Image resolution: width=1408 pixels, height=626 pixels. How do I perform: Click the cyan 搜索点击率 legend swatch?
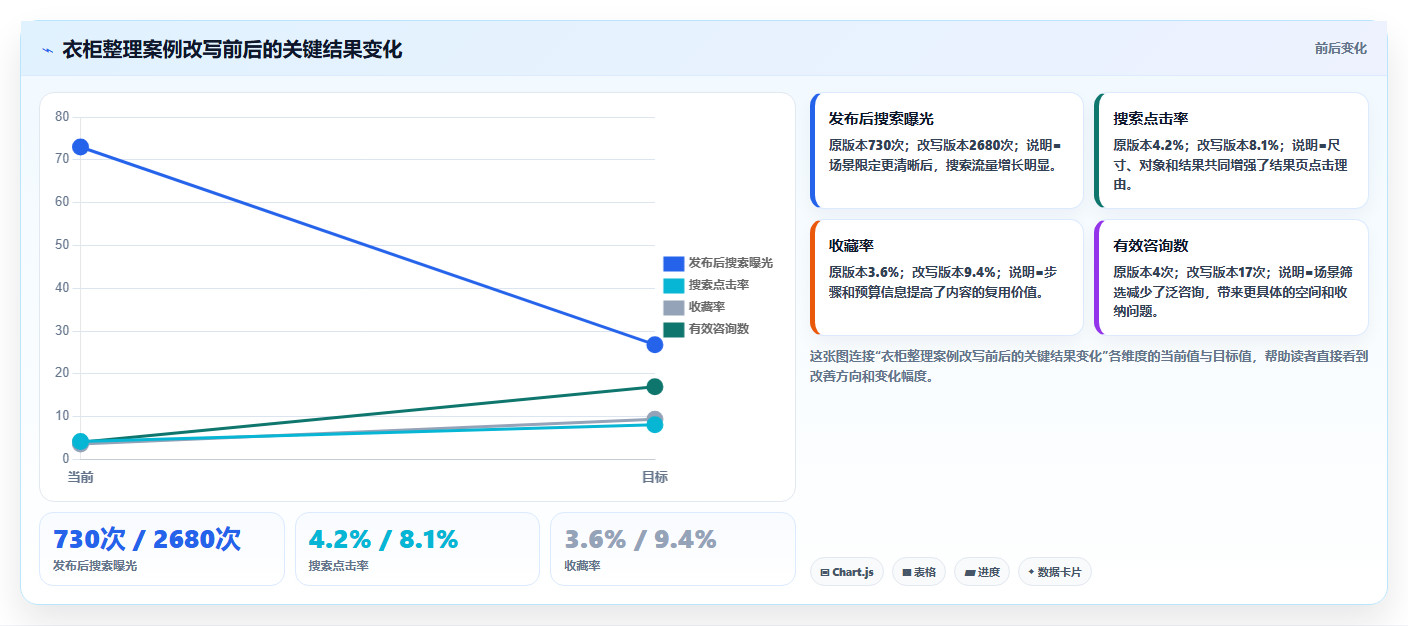point(674,285)
